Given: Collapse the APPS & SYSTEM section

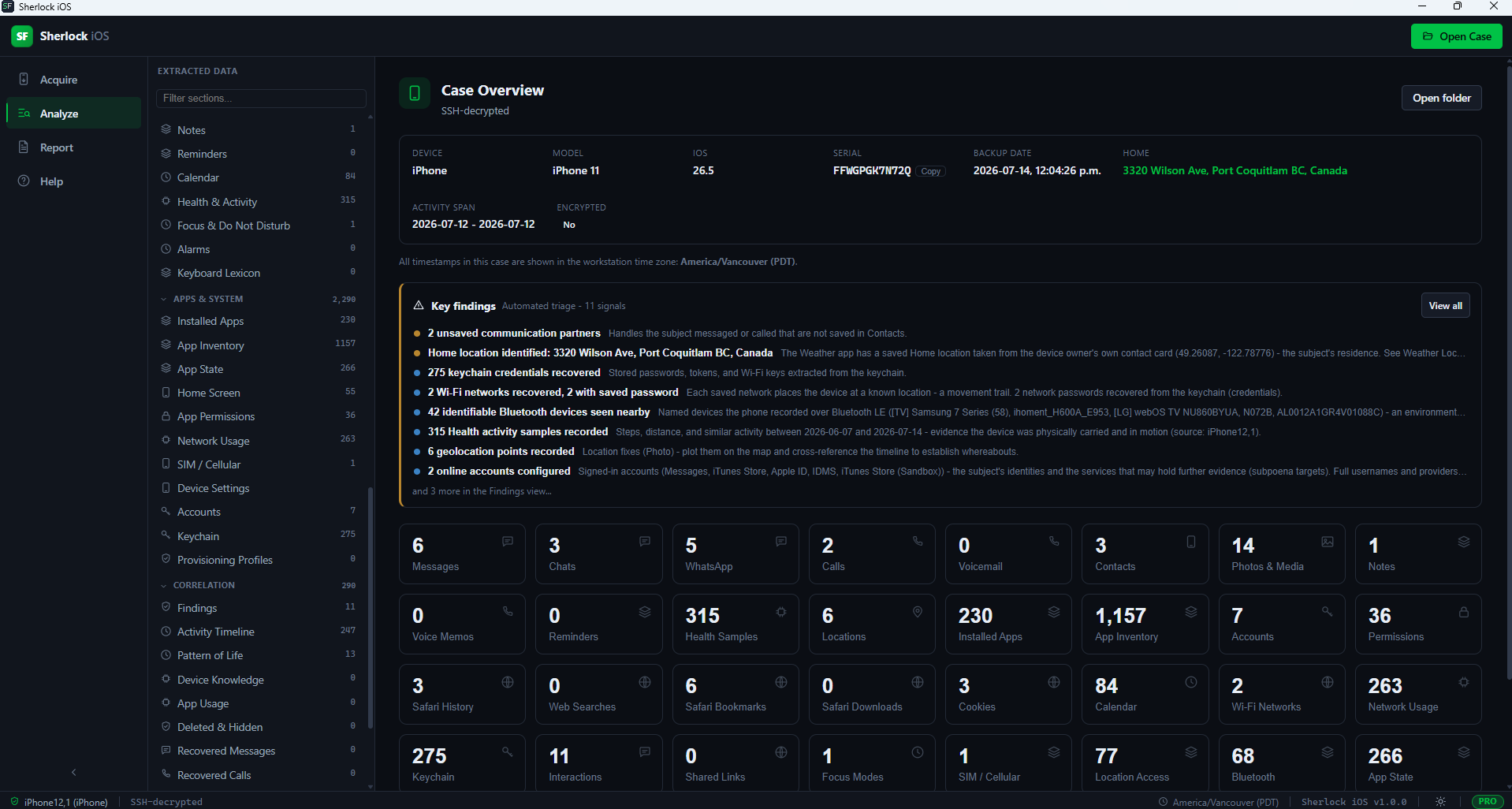Looking at the screenshot, I should (164, 299).
